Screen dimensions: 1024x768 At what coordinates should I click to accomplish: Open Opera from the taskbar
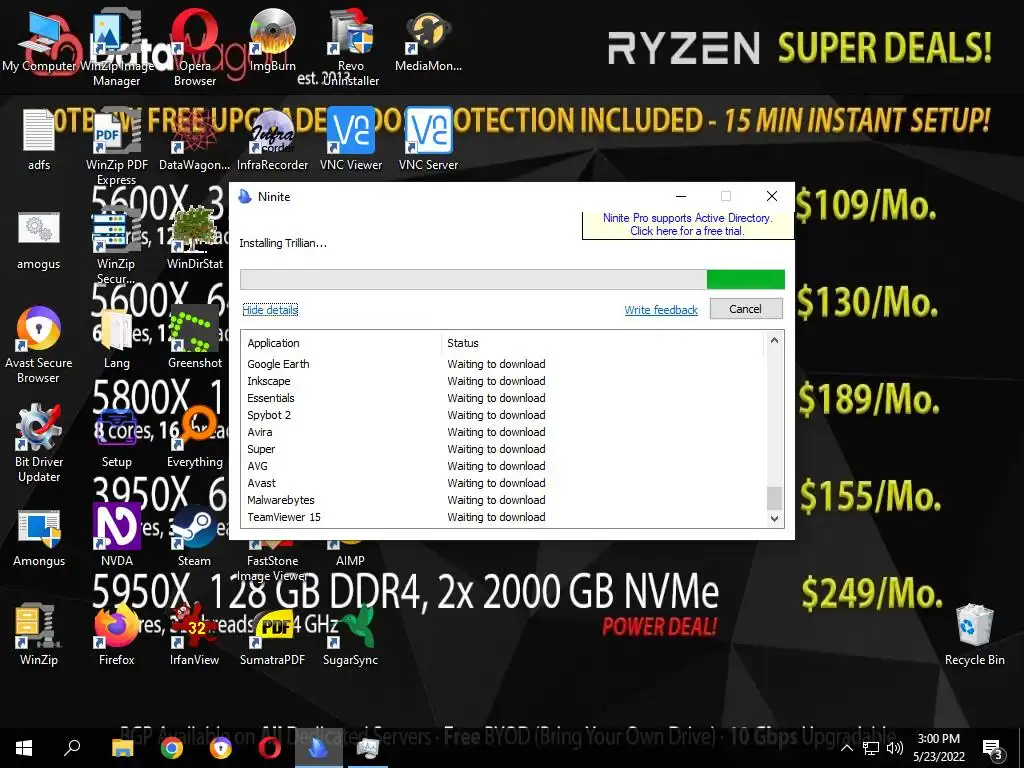pos(269,748)
